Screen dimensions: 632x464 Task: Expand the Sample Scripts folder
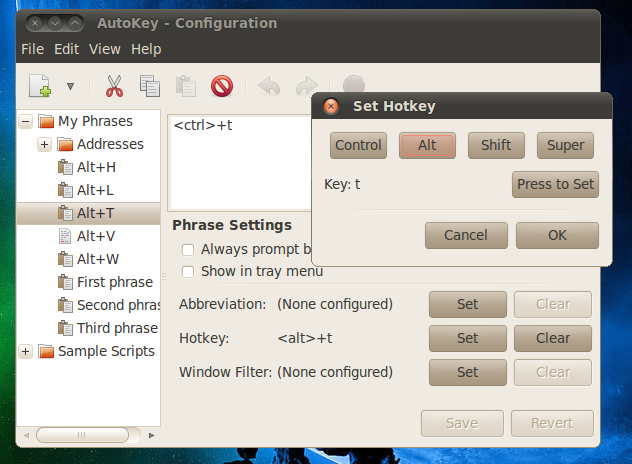pyautogui.click(x=25, y=351)
